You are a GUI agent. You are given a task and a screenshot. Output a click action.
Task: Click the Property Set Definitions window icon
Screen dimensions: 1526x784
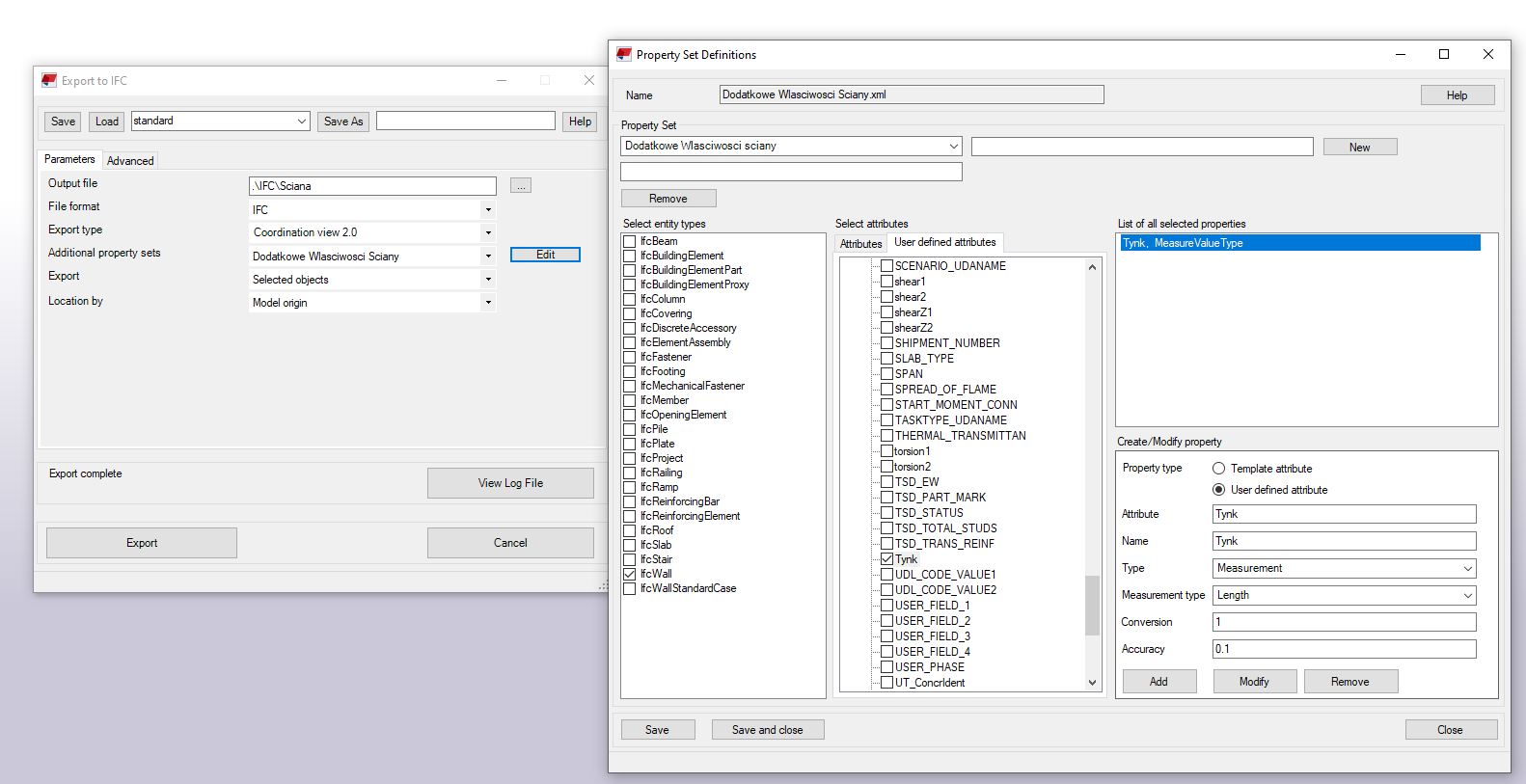tap(624, 54)
